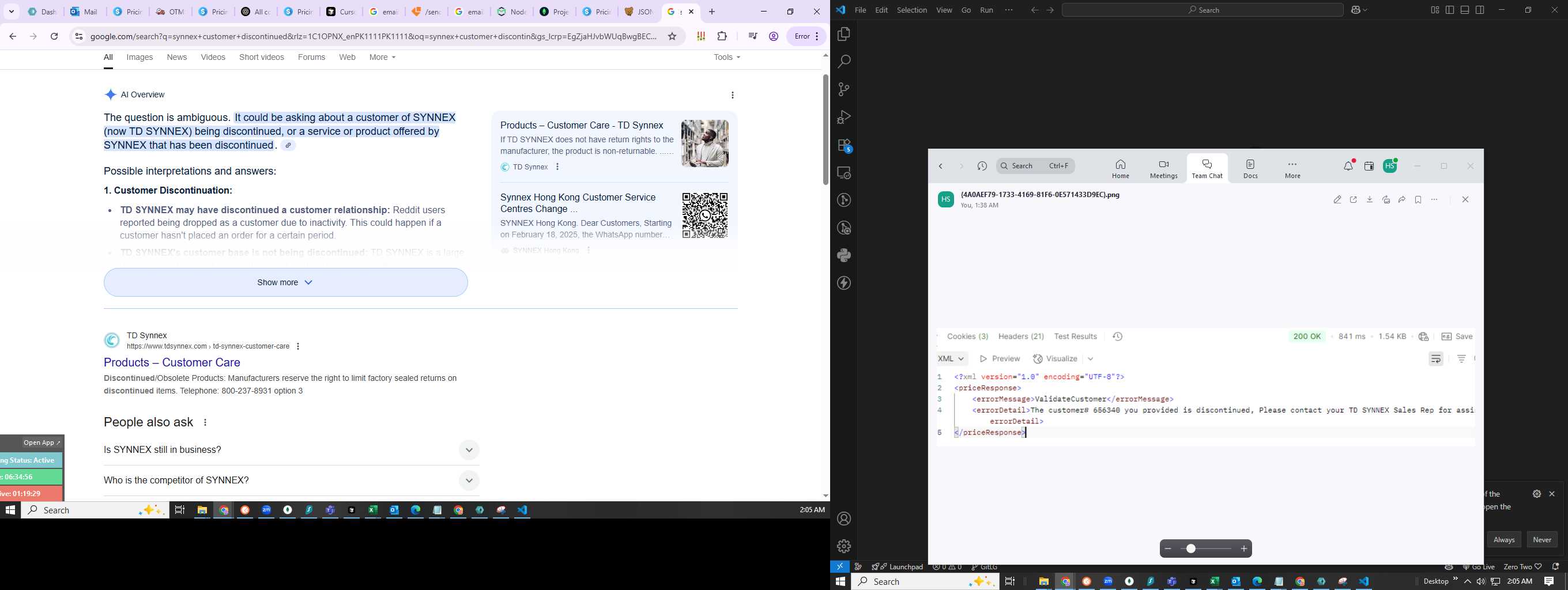
Task: Open the VS Code File menu
Action: coord(860,10)
